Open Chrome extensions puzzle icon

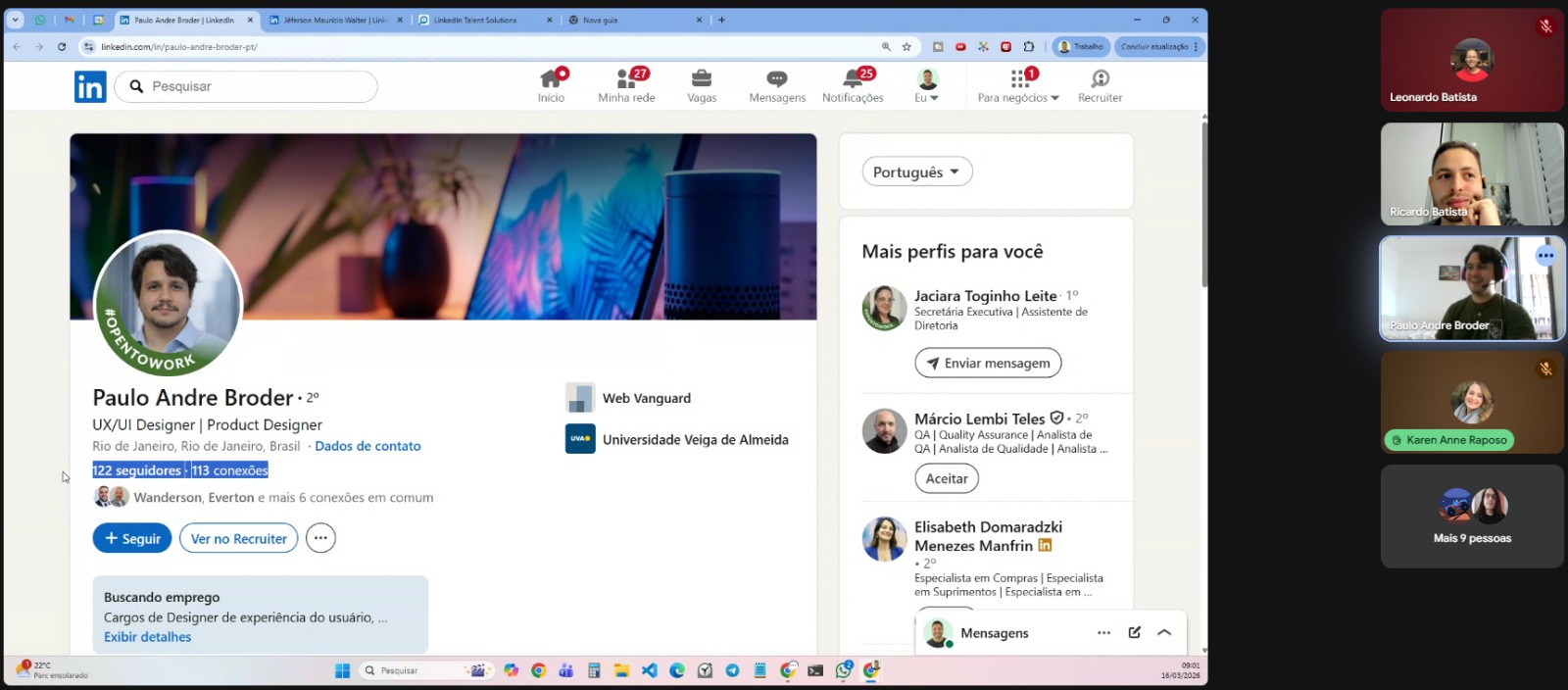click(x=1029, y=47)
